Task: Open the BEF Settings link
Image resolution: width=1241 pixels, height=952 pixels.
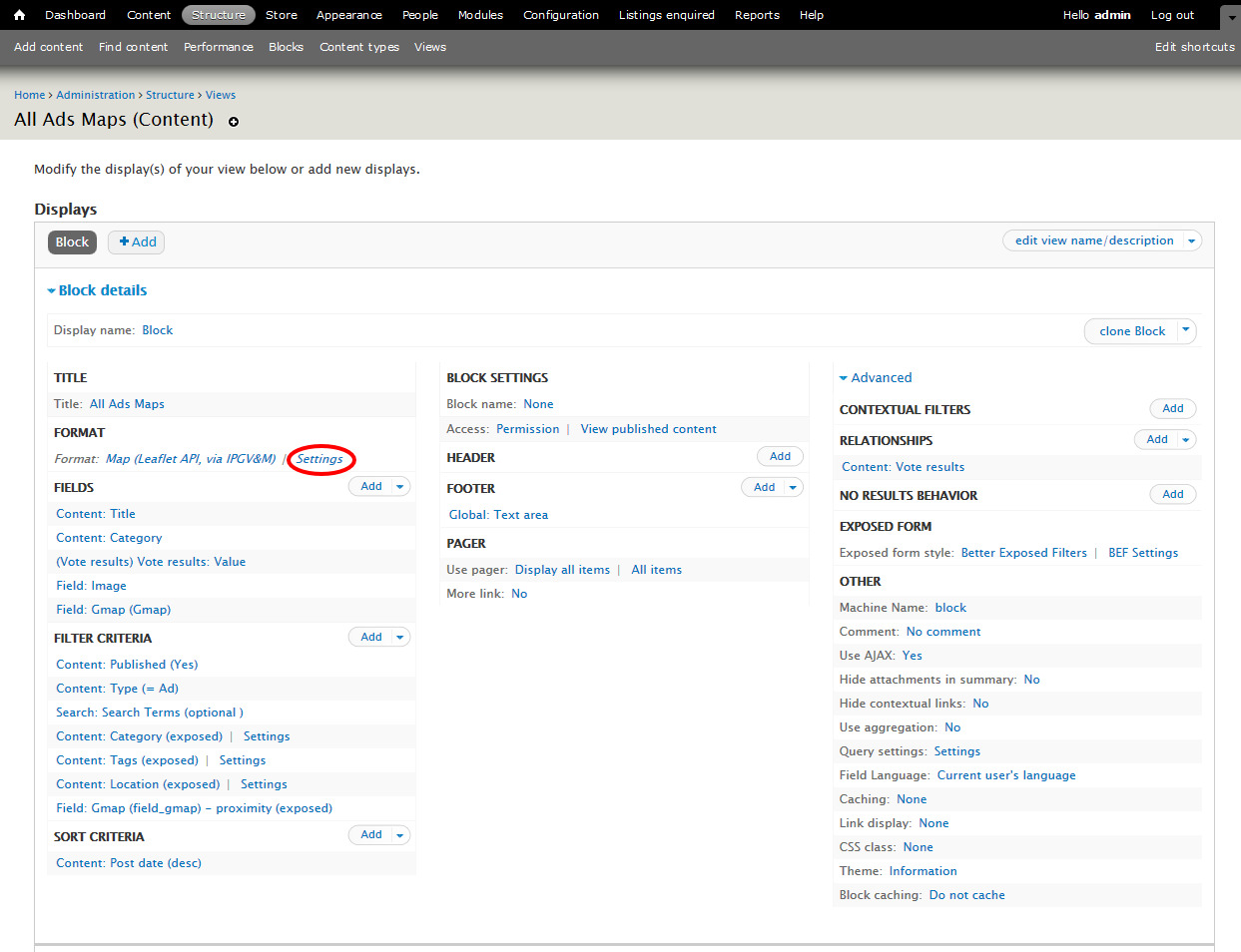Action: click(1142, 553)
